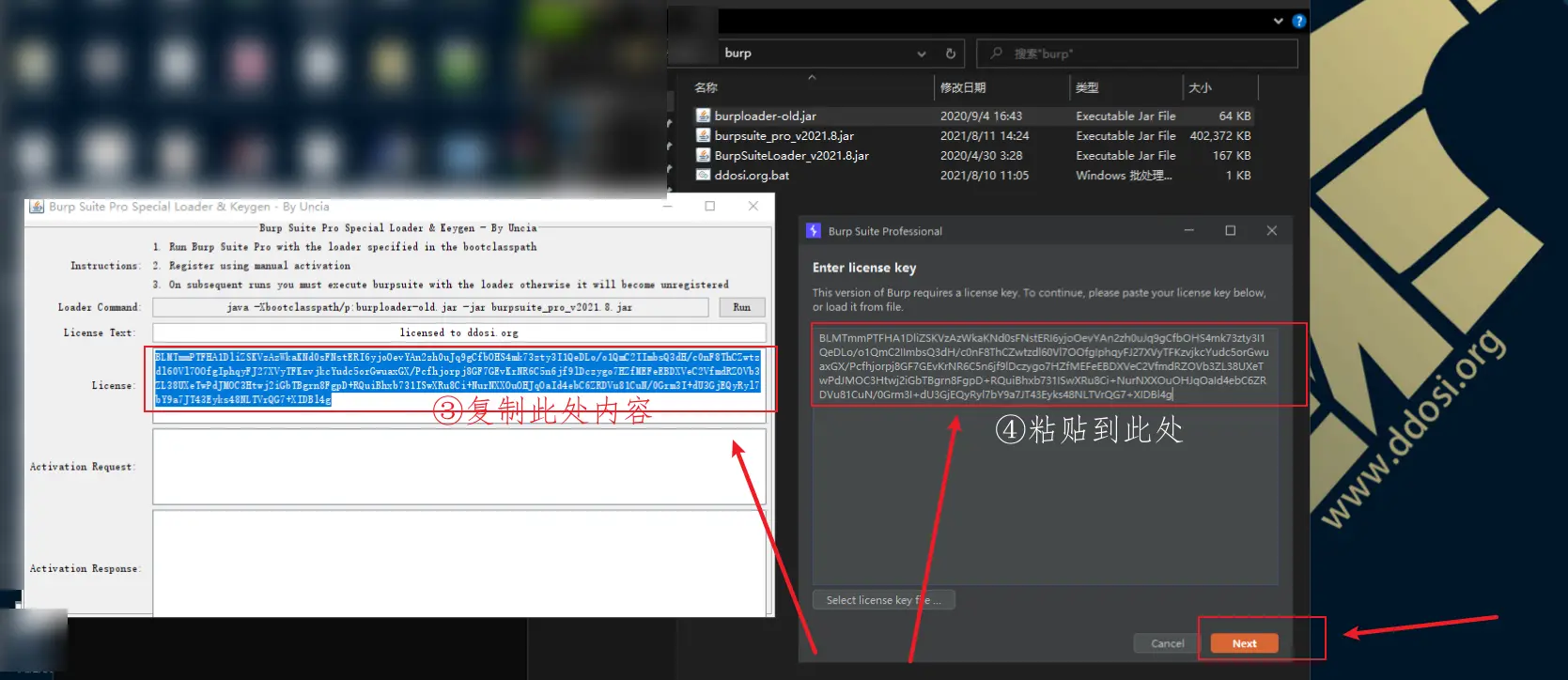Select burploader-old.jar file row

pyautogui.click(x=972, y=116)
